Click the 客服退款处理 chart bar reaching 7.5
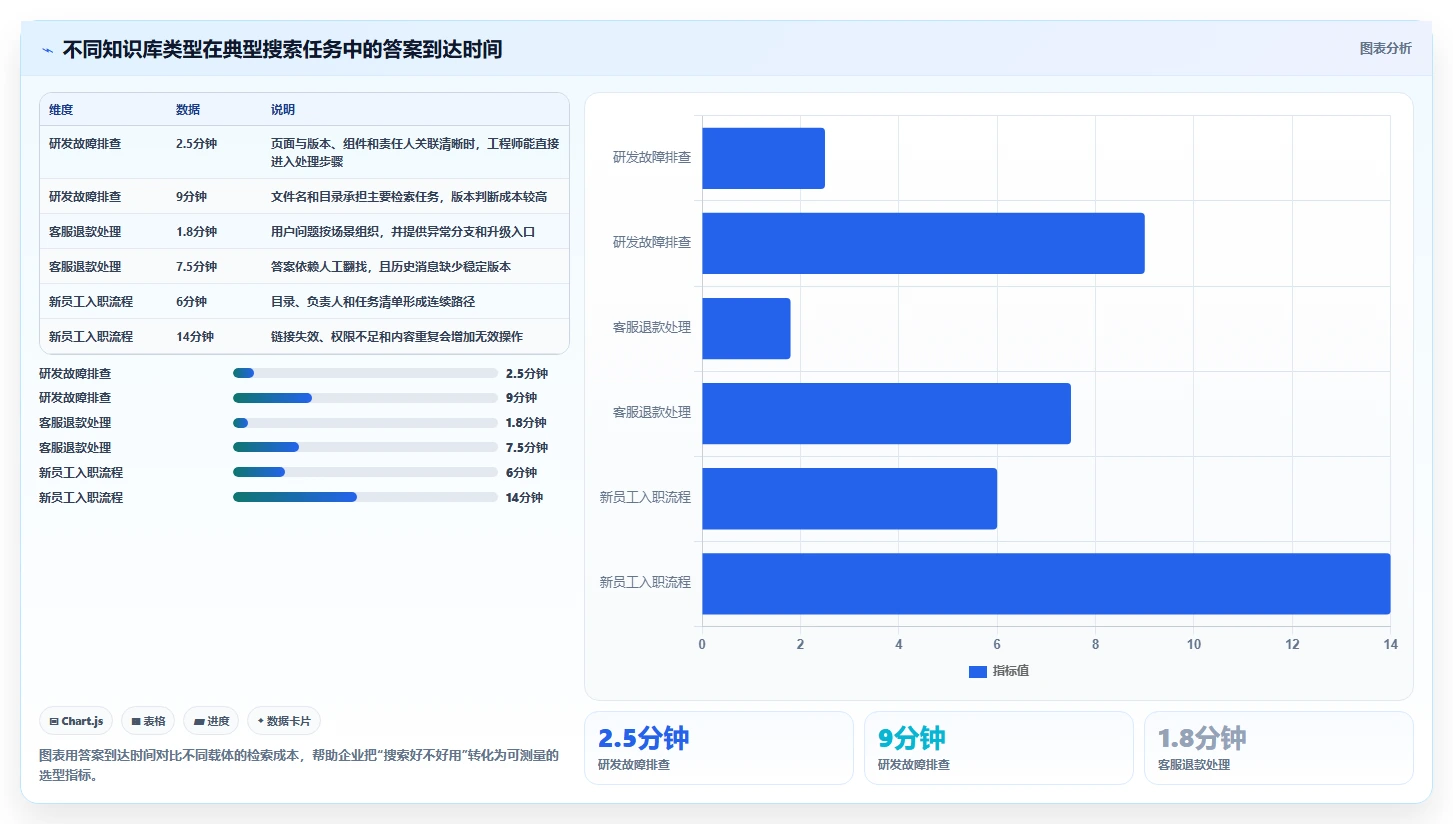The height and width of the screenshot is (824, 1453). click(x=886, y=413)
